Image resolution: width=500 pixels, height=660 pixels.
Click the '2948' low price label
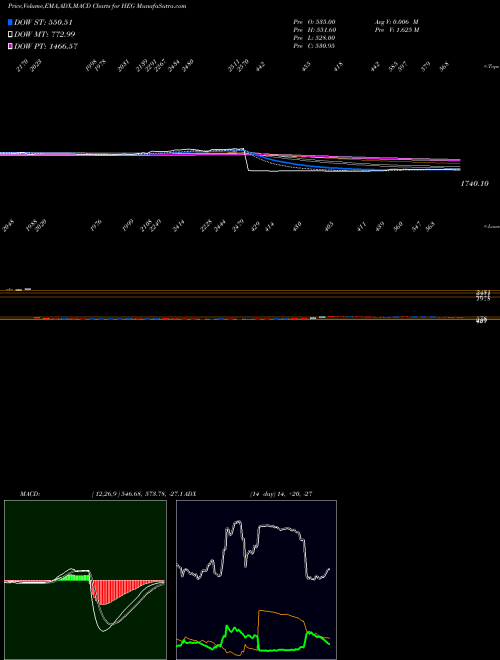8,226
